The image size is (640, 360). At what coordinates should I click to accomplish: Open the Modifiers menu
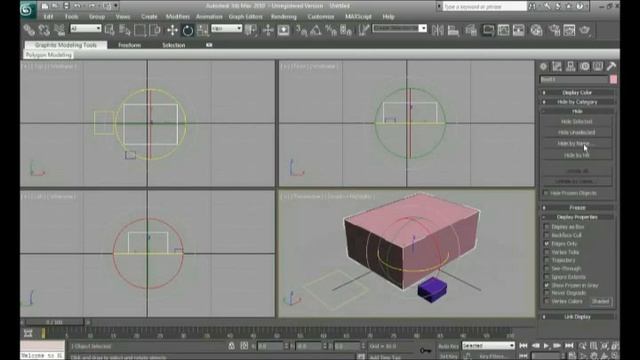click(x=178, y=17)
